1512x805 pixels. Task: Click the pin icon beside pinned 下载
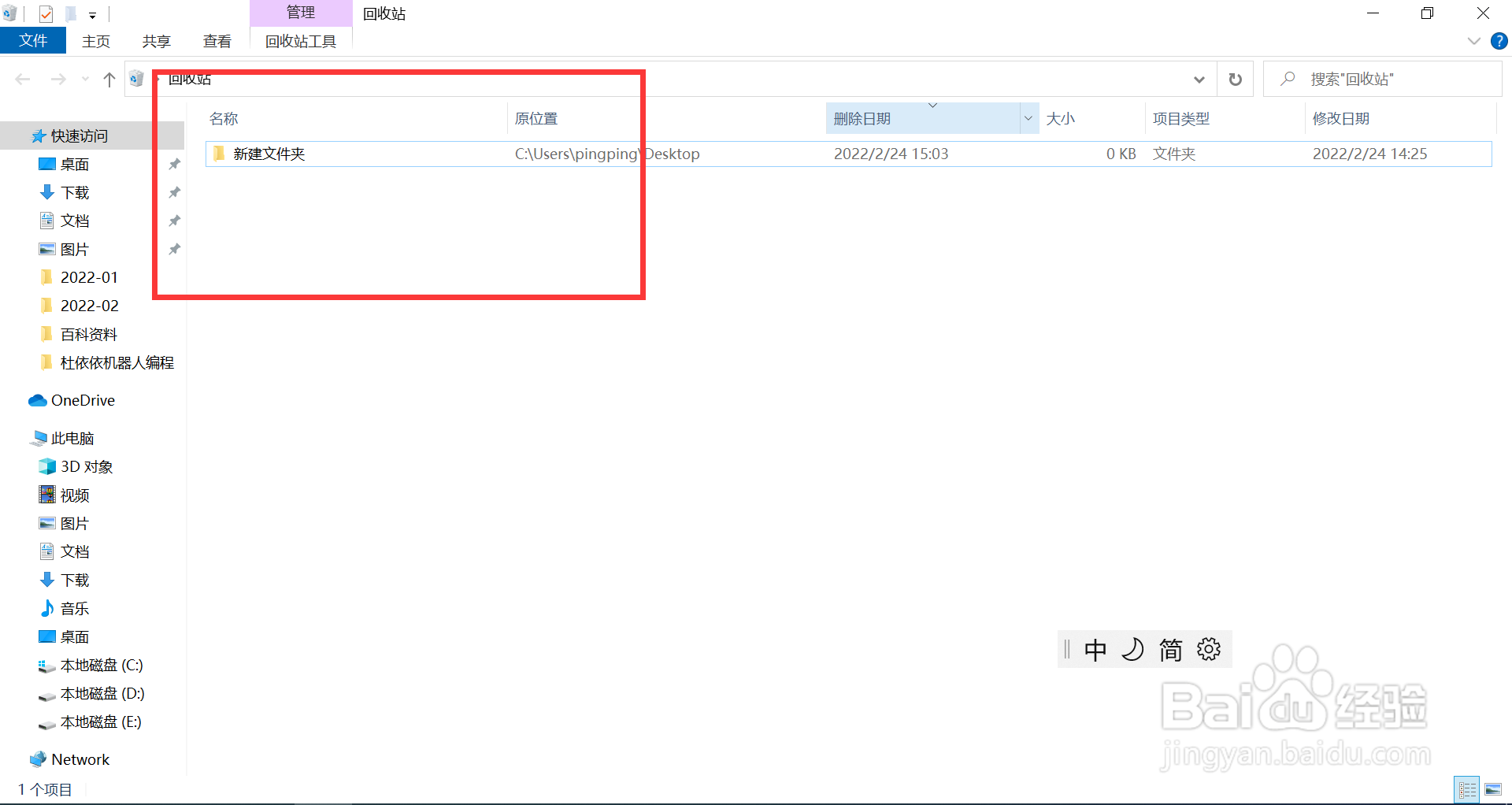click(174, 192)
